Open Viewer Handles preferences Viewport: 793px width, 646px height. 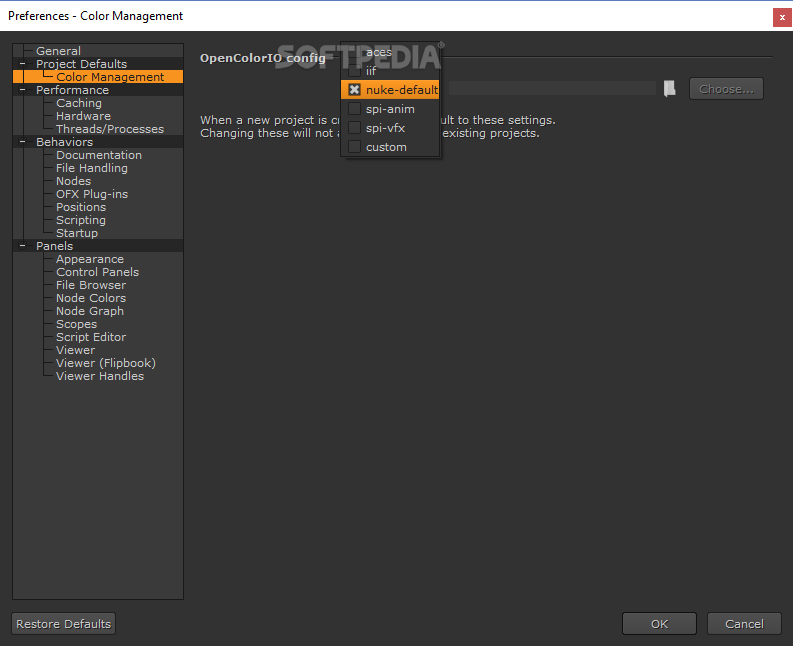point(100,376)
